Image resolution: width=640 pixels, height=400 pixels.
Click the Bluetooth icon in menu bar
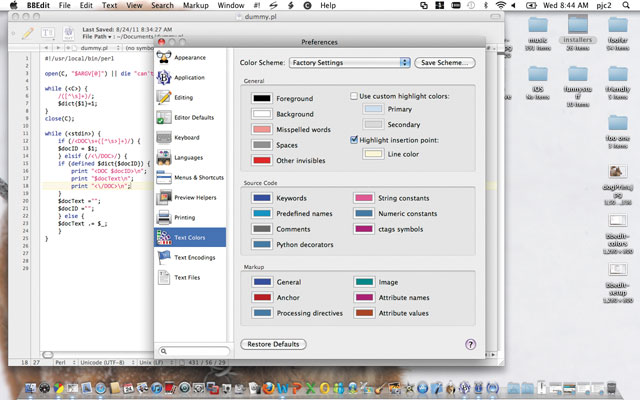click(x=486, y=5)
